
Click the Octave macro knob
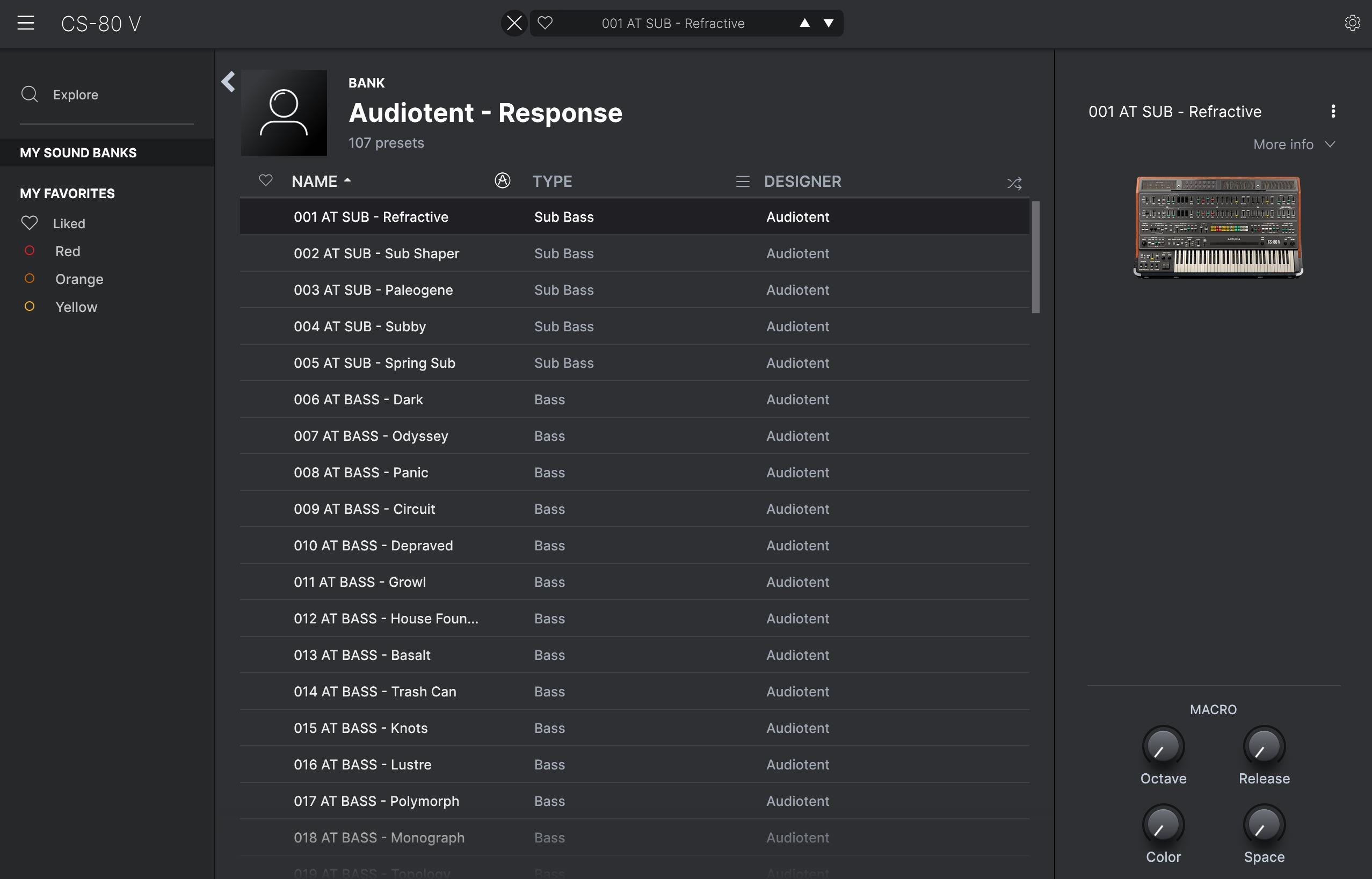[1163, 746]
